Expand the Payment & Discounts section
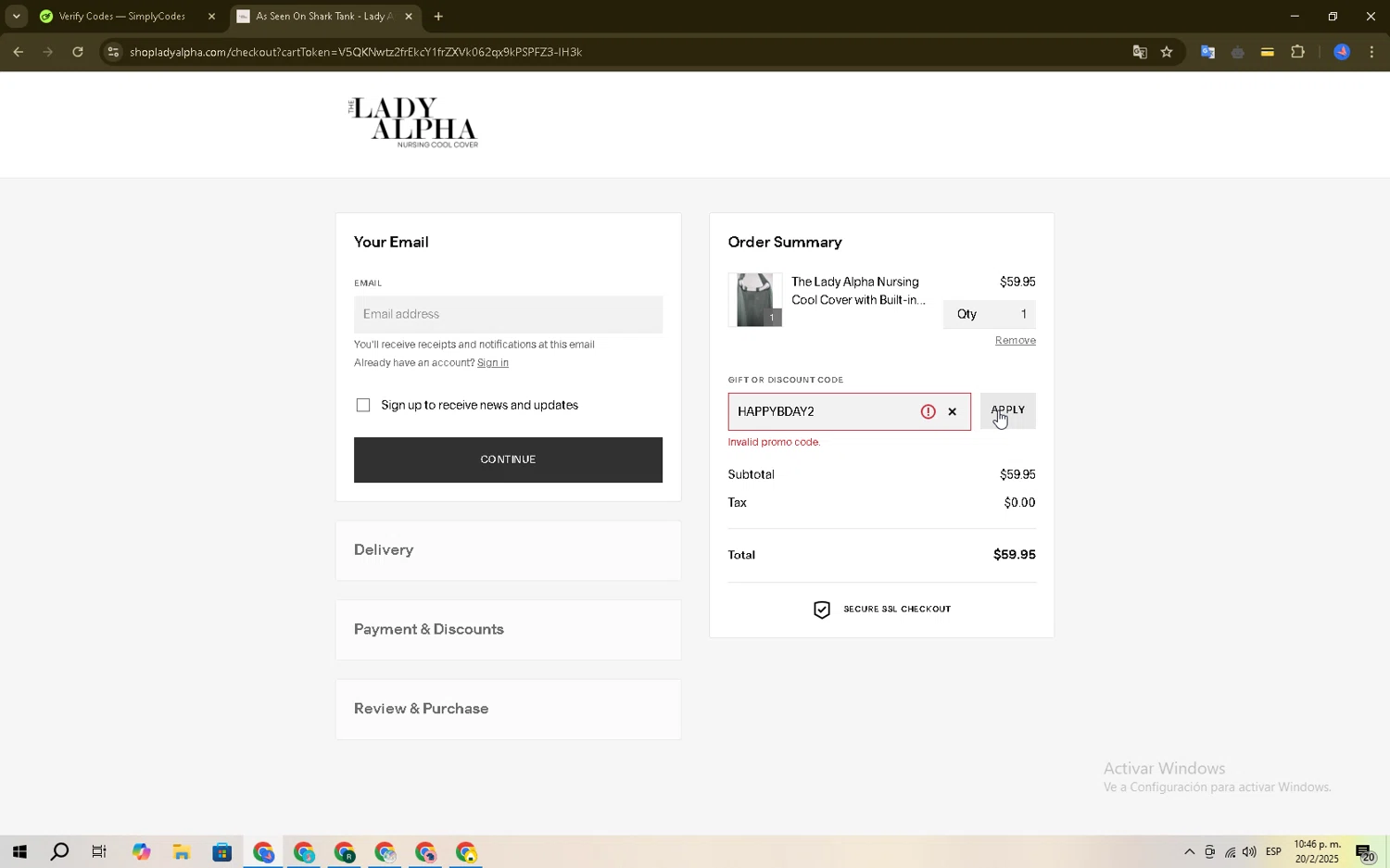 tap(508, 630)
